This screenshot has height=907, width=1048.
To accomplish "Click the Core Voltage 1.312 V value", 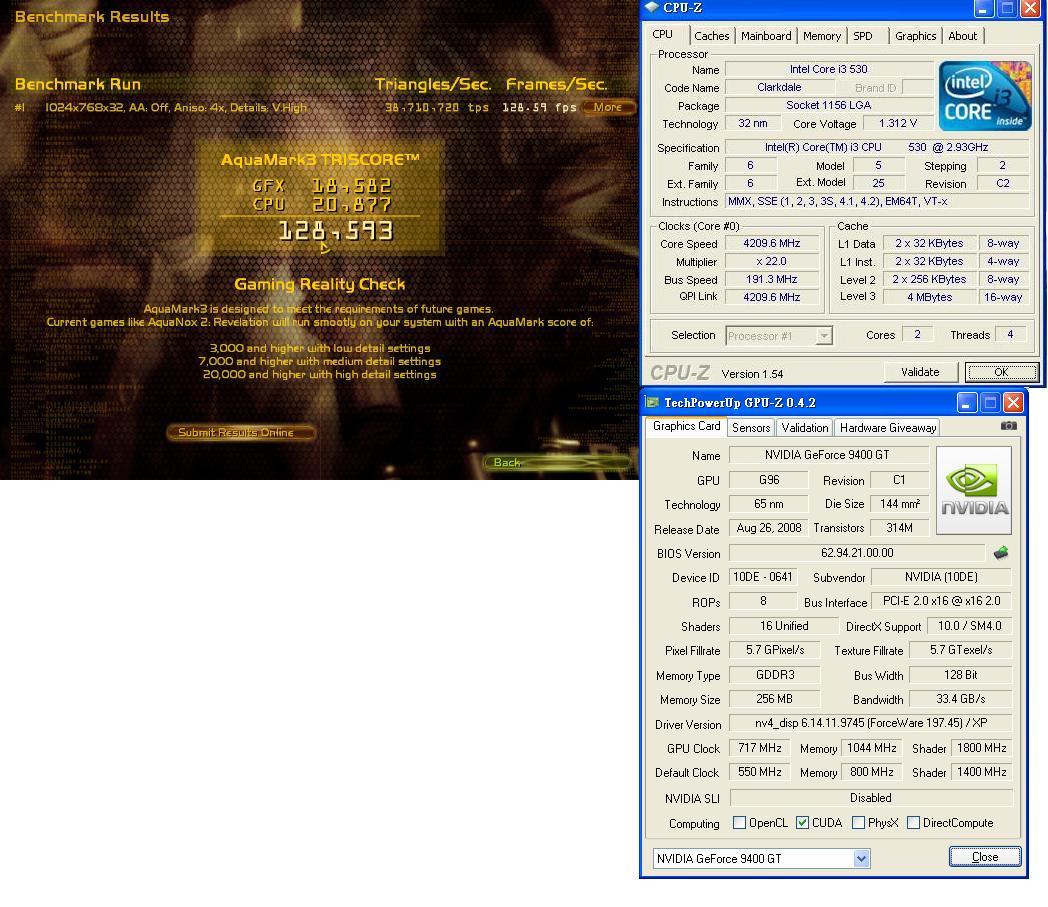I will [897, 124].
